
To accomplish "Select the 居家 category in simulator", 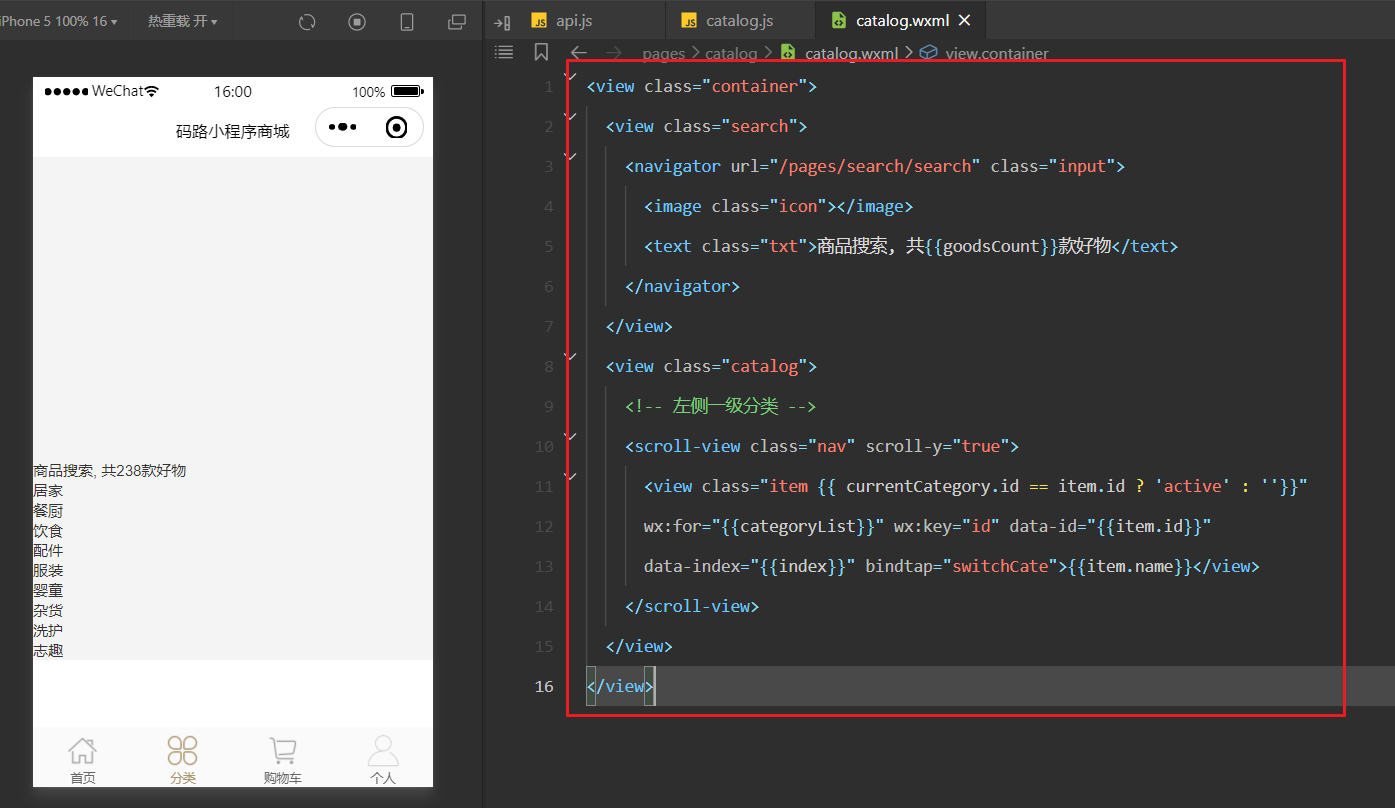I will [48, 490].
